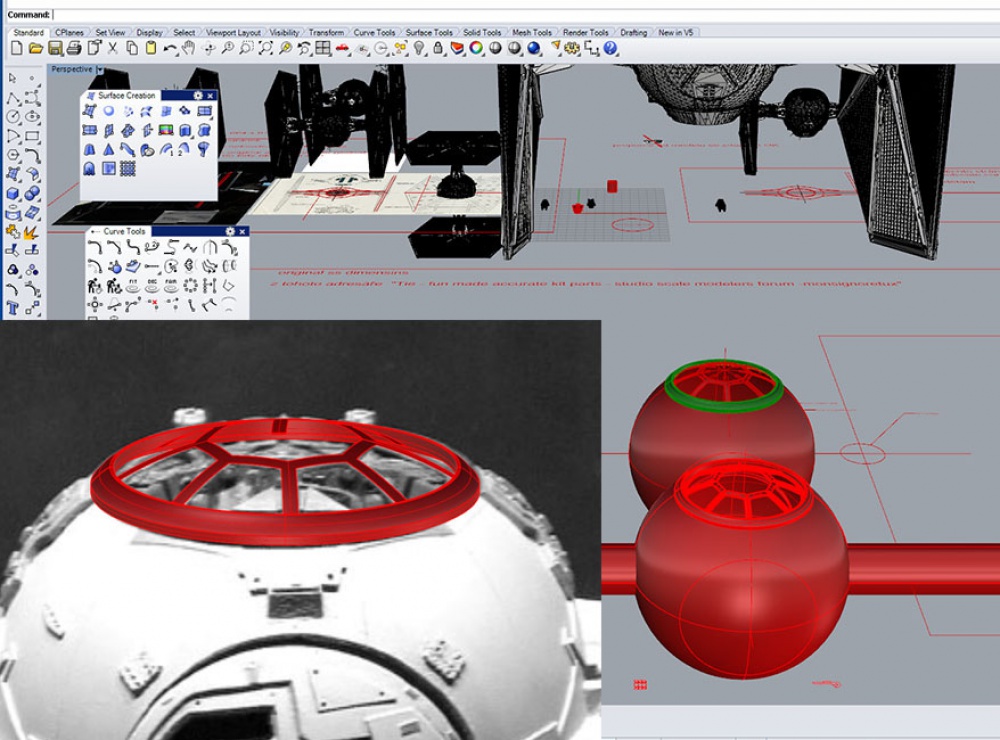Pick the Sphere icon in Surface Creation
The height and width of the screenshot is (740, 1000).
click(x=109, y=112)
